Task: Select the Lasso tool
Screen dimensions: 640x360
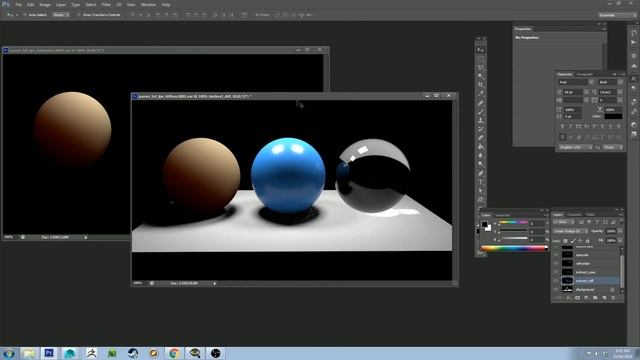Action: click(x=481, y=67)
